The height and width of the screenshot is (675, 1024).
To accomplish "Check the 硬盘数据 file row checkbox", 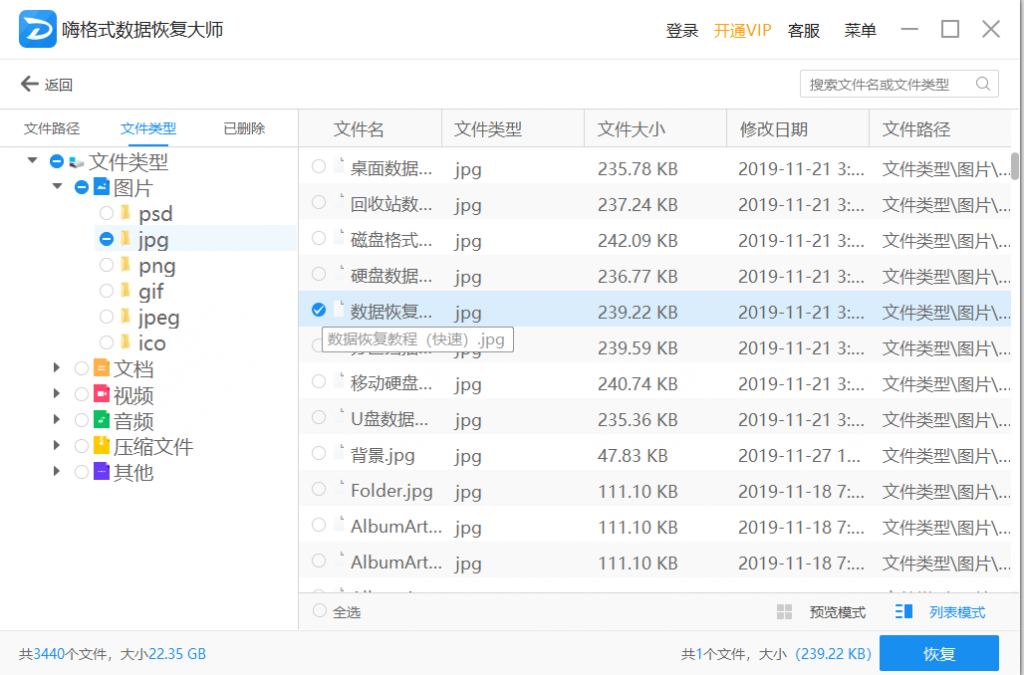I will 319,274.
